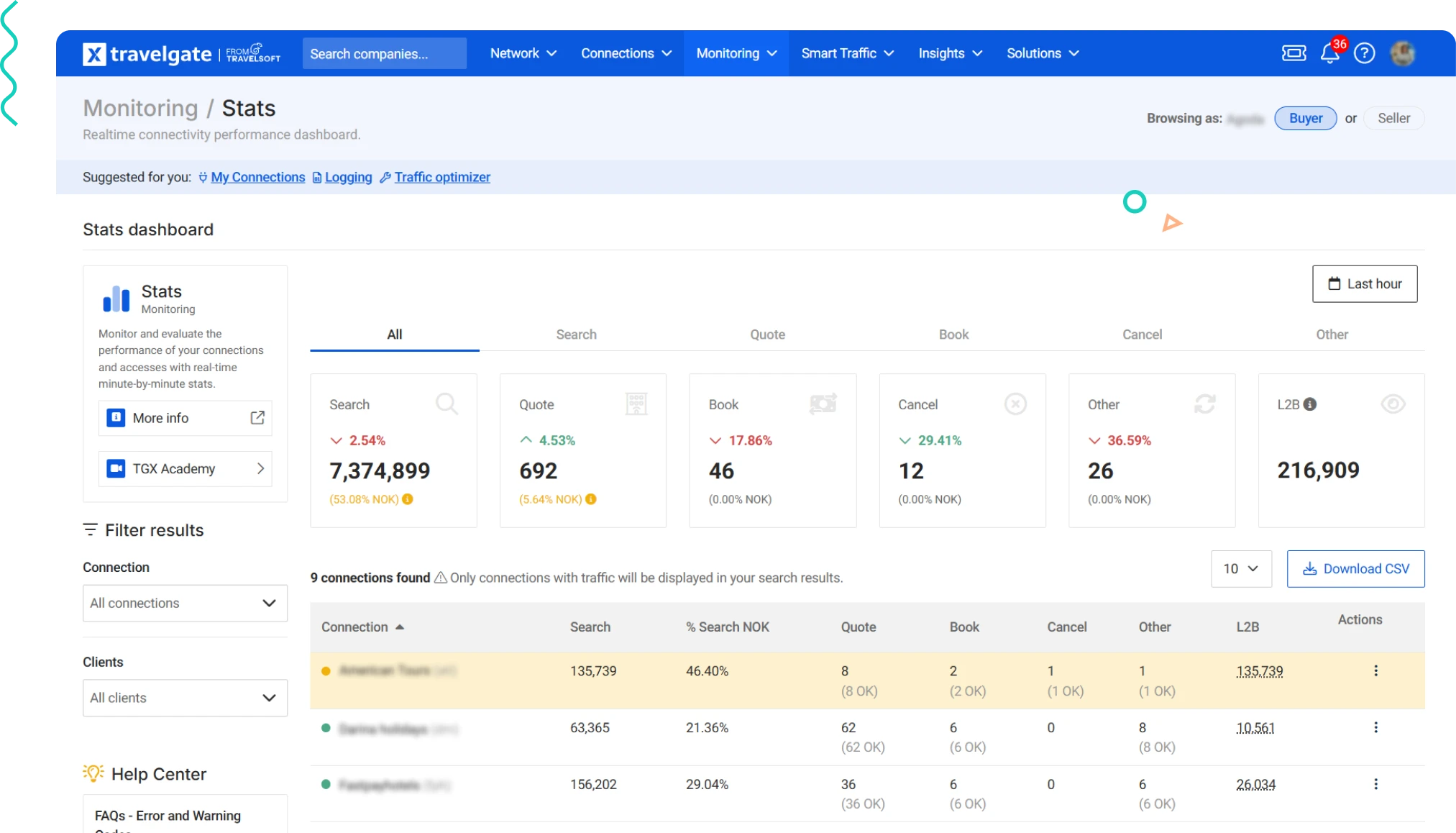Click the Quote NOK warning info icon

coord(591,499)
